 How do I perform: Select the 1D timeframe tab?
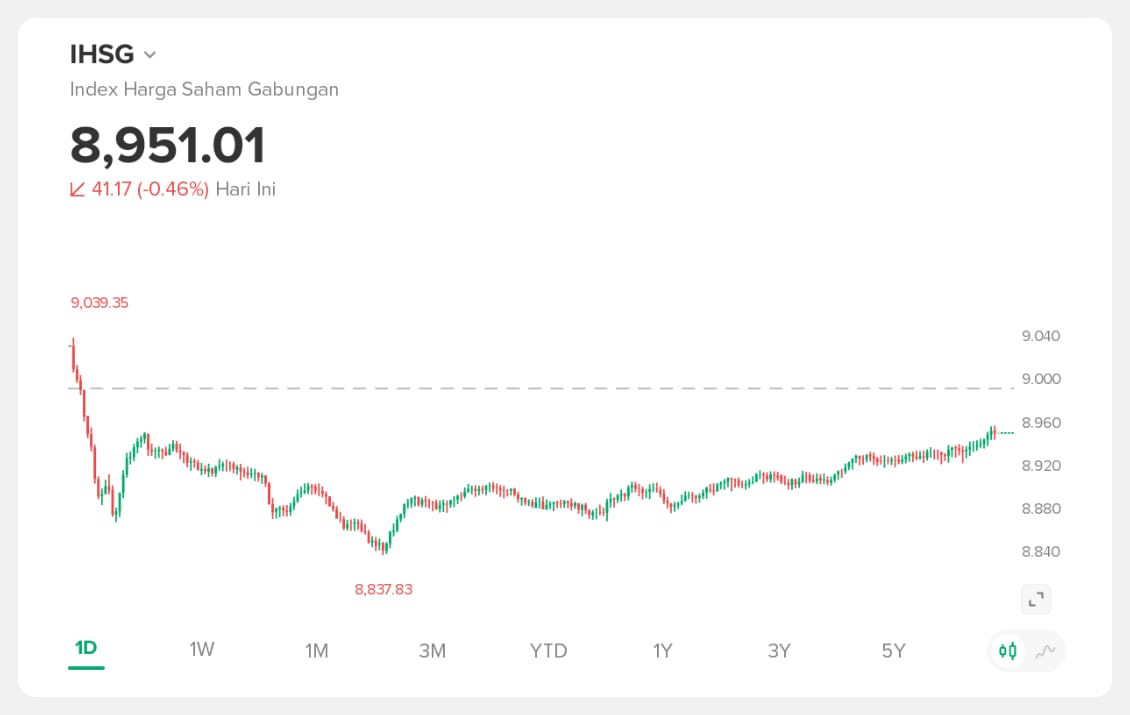[x=86, y=650]
